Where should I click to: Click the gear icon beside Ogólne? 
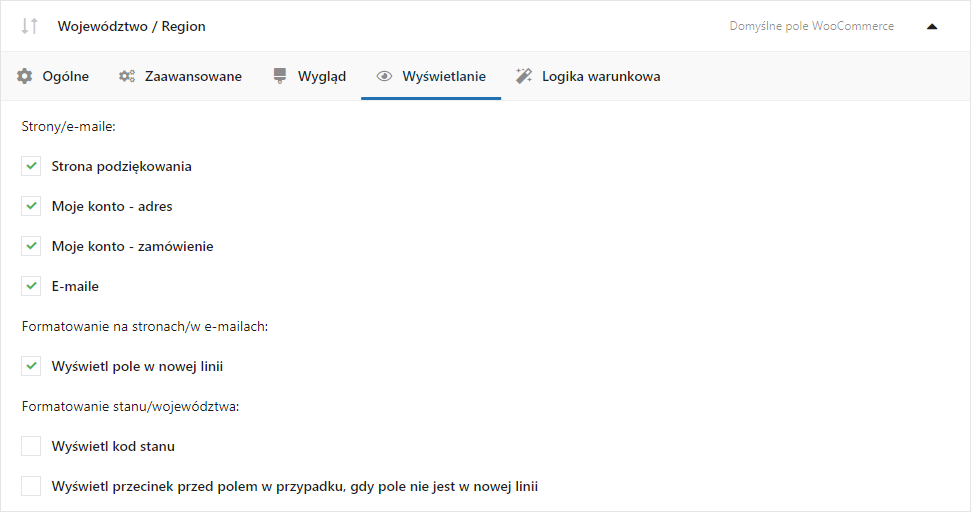tap(25, 76)
